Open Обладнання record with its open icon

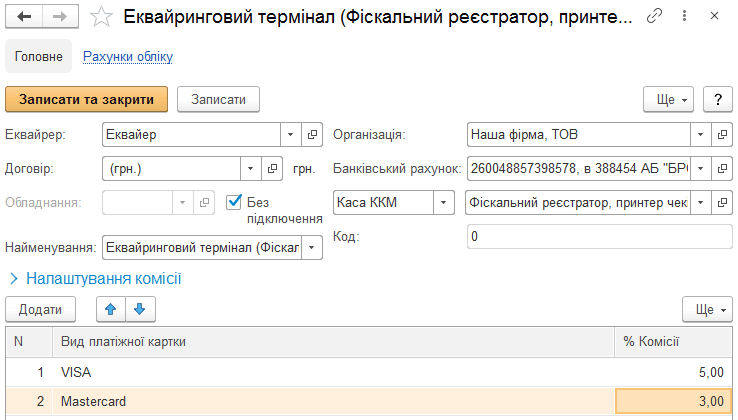(204, 202)
